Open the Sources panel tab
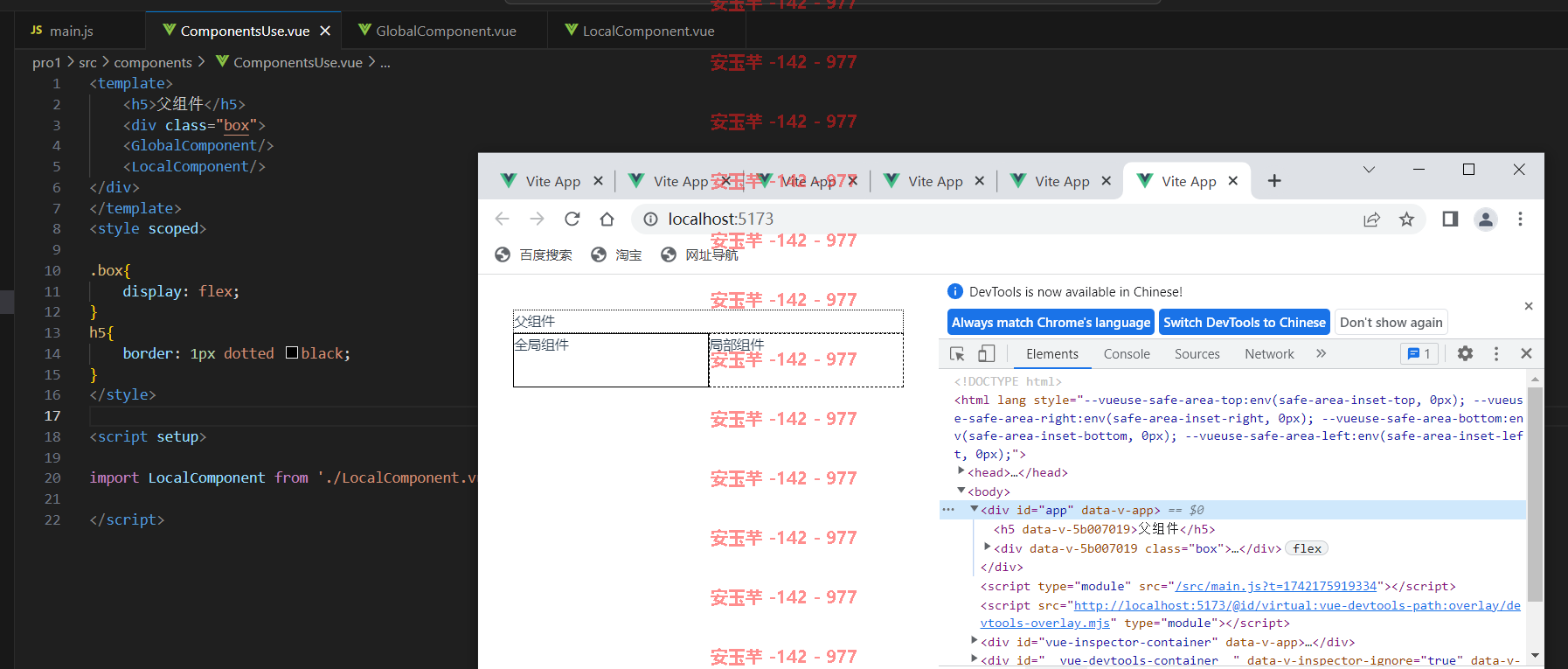Viewport: 1568px width, 669px height. click(1197, 353)
